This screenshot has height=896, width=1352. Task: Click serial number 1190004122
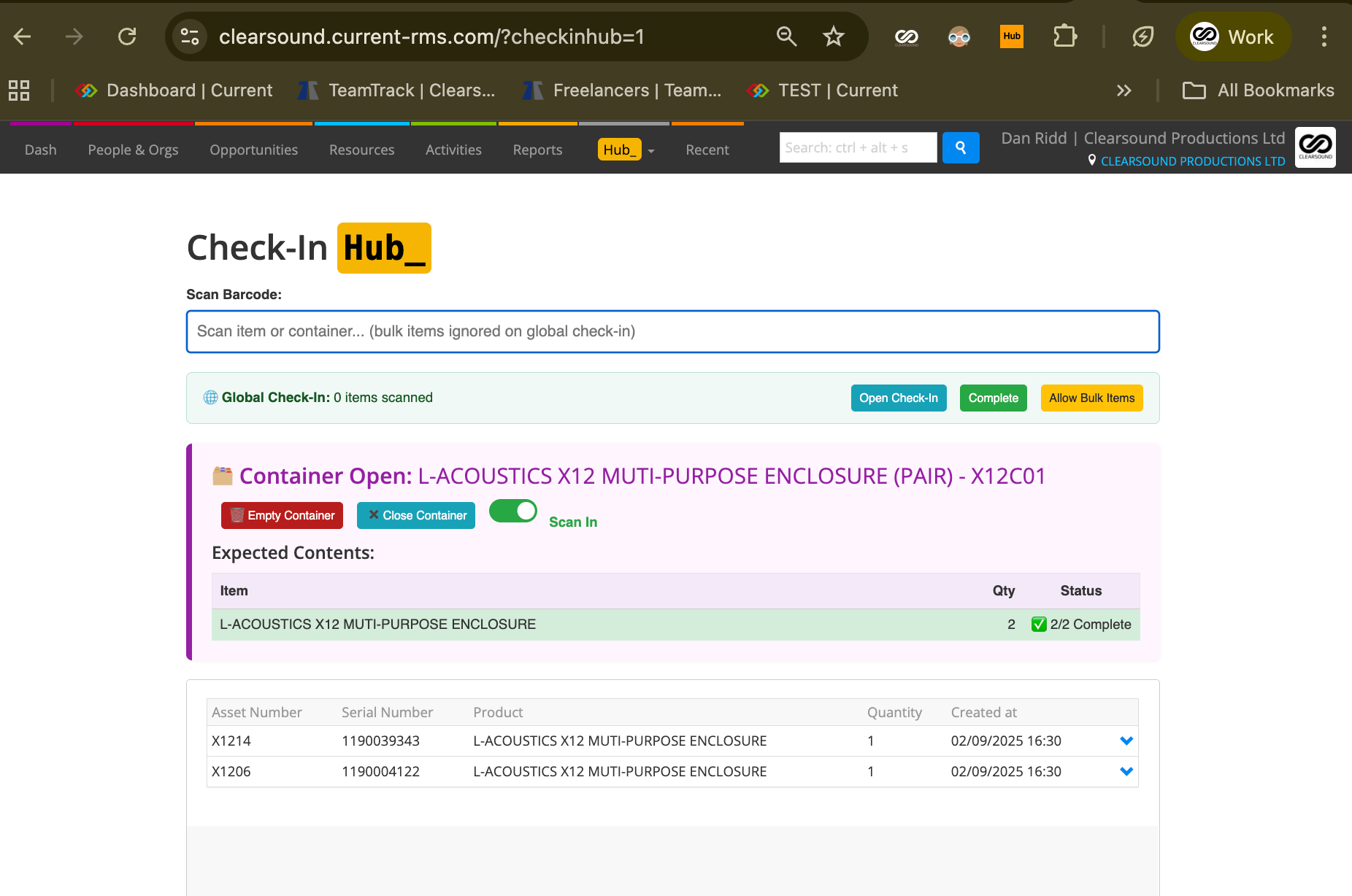(x=380, y=771)
